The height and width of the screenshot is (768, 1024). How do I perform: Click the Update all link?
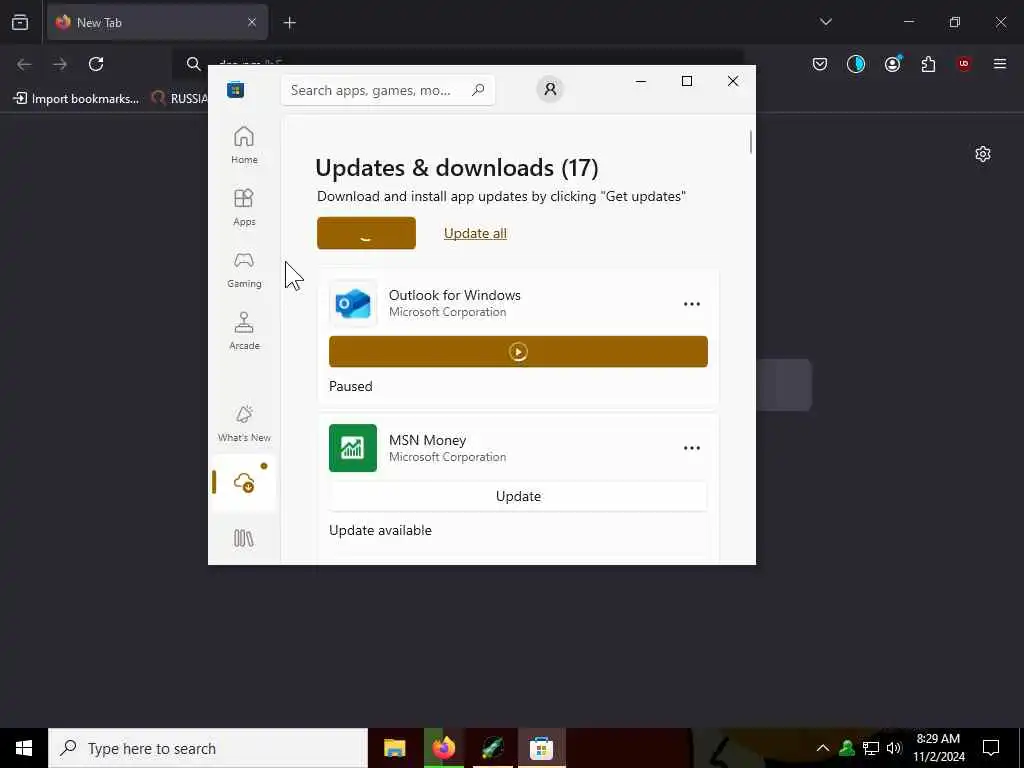click(475, 233)
